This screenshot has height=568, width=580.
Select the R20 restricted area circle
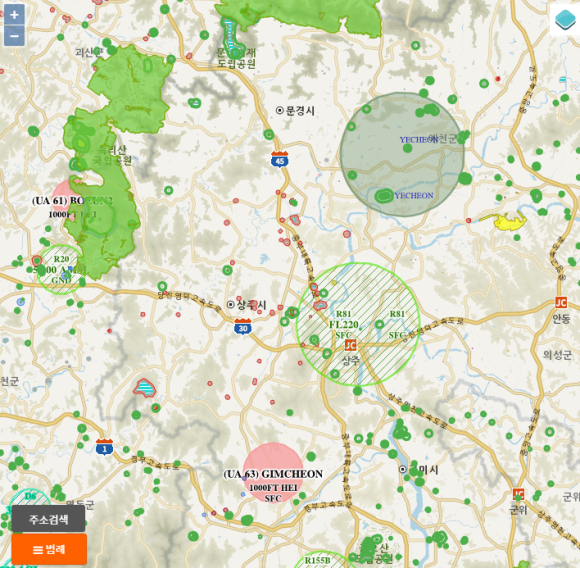(61, 269)
